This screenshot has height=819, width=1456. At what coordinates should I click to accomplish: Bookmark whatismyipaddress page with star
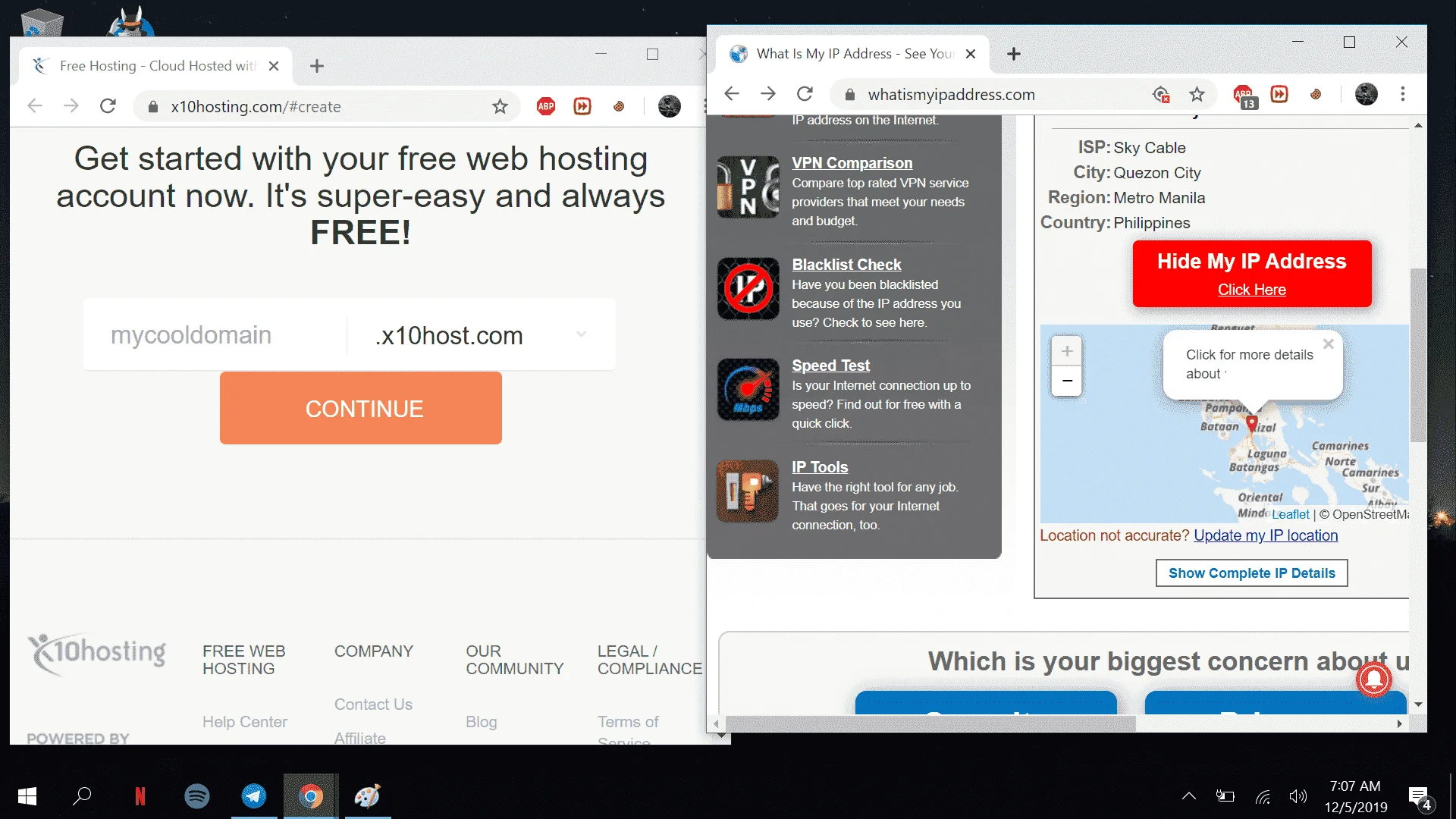1197,94
